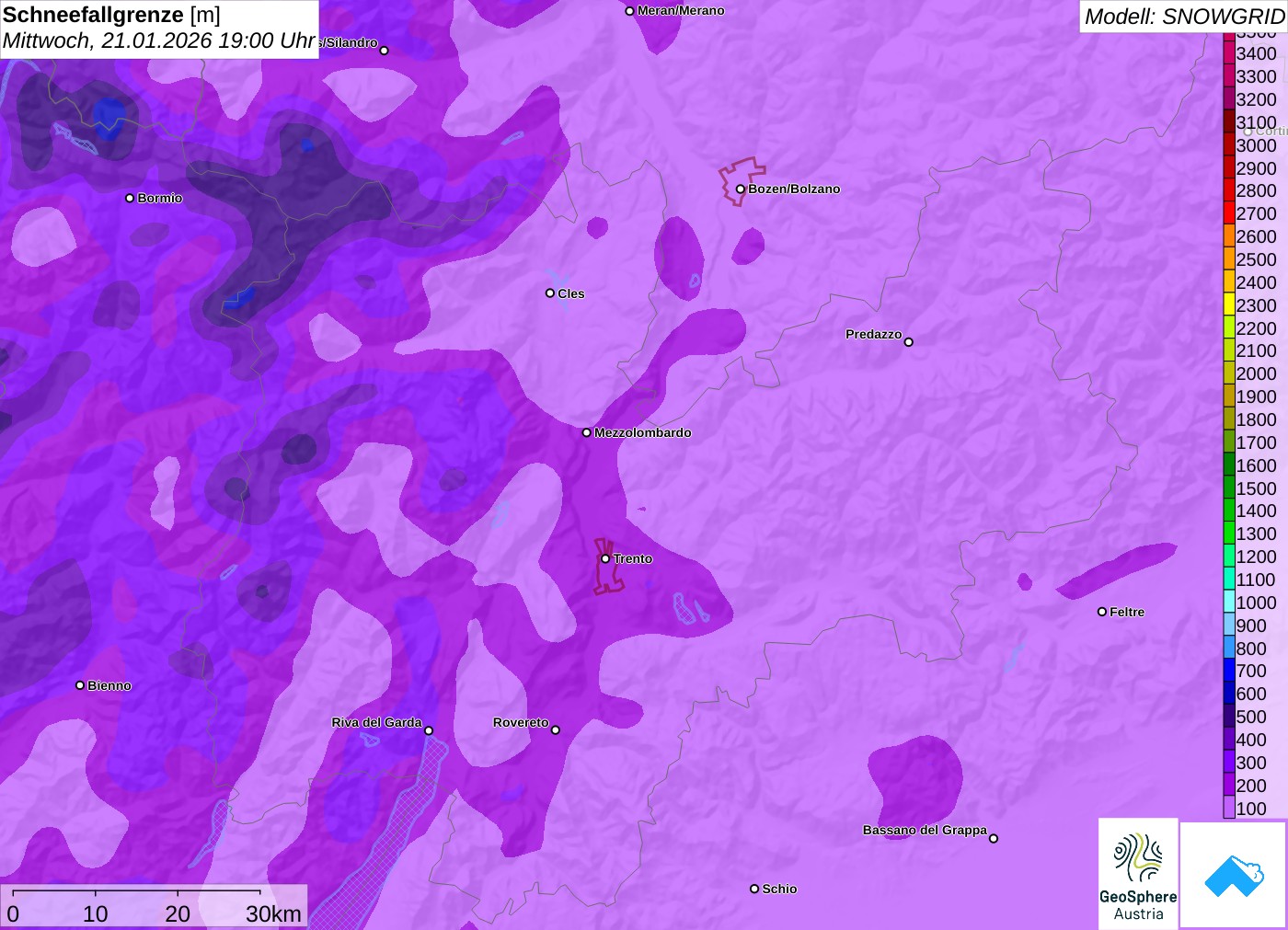Click the Mezzolombardo label text
The width and height of the screenshot is (1288, 930).
coord(643,432)
